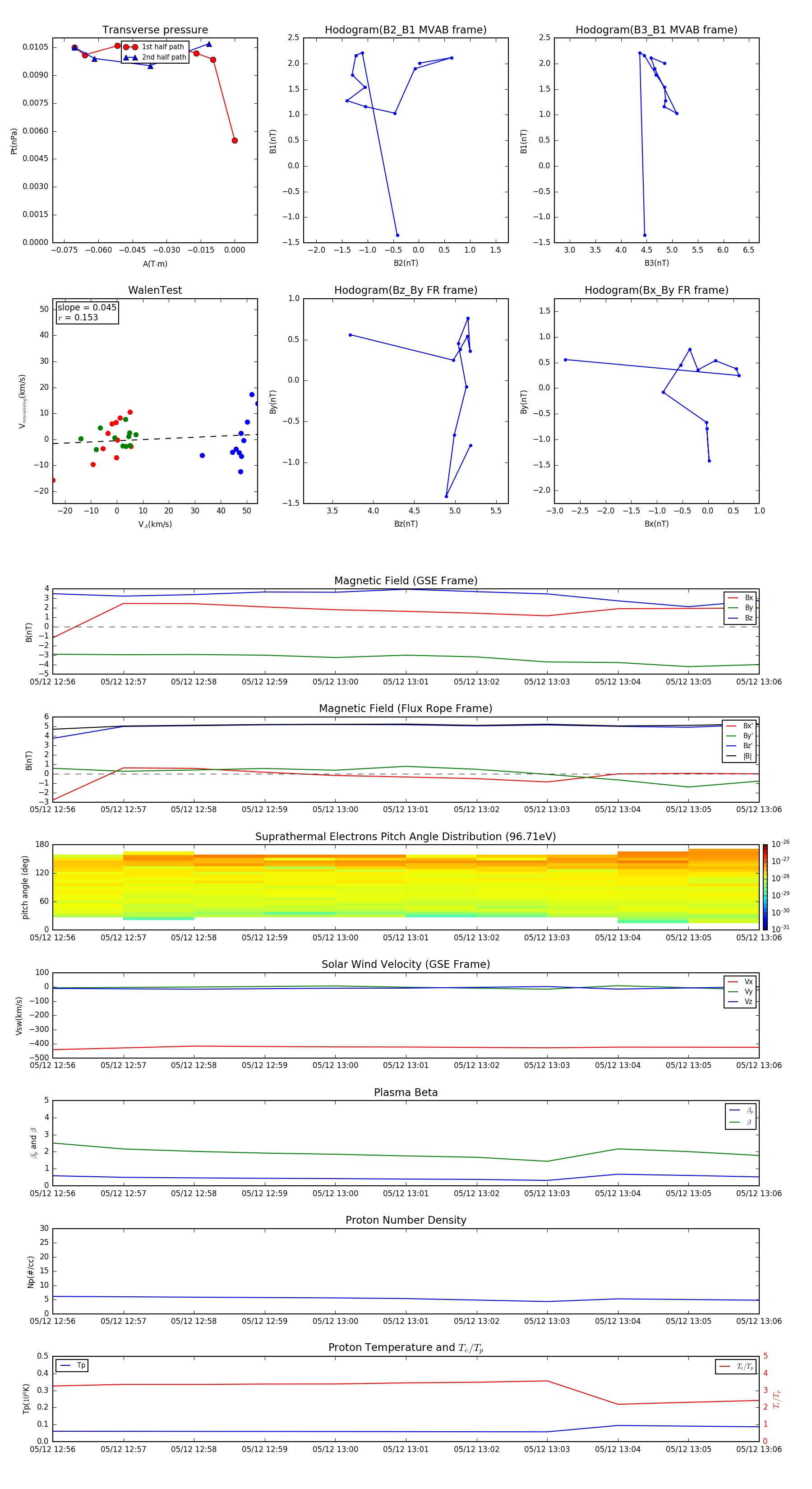Select 'Bx' in the GSE magnetic field legend

740,598
